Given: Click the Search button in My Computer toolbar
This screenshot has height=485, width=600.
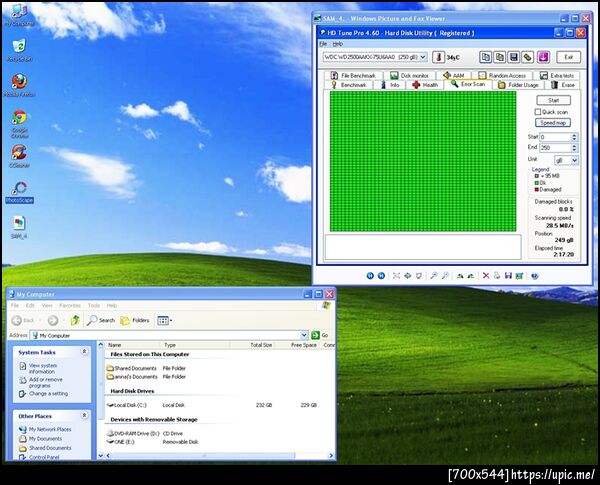Looking at the screenshot, I should [101, 320].
